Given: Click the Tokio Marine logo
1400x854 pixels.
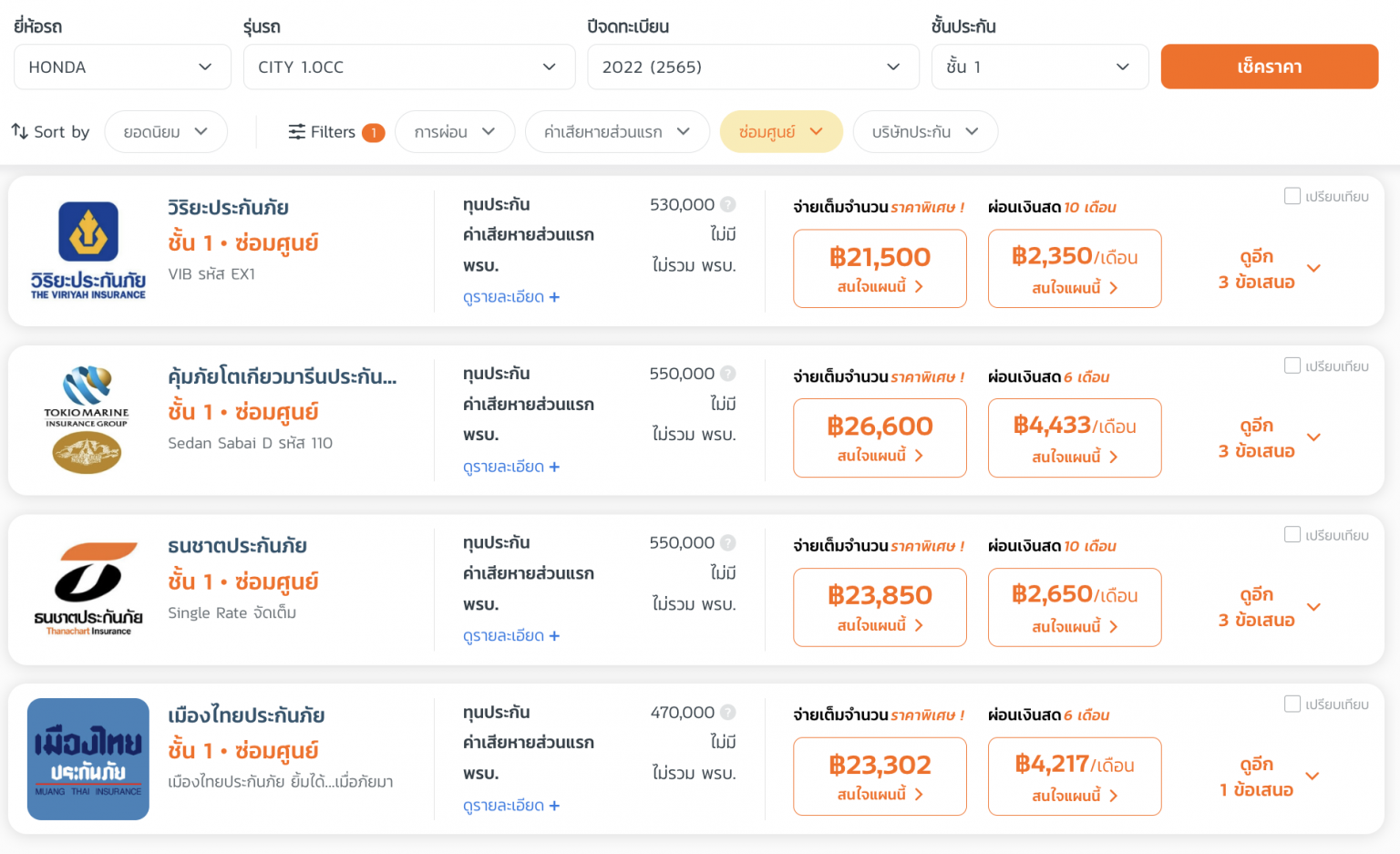Looking at the screenshot, I should click(87, 420).
